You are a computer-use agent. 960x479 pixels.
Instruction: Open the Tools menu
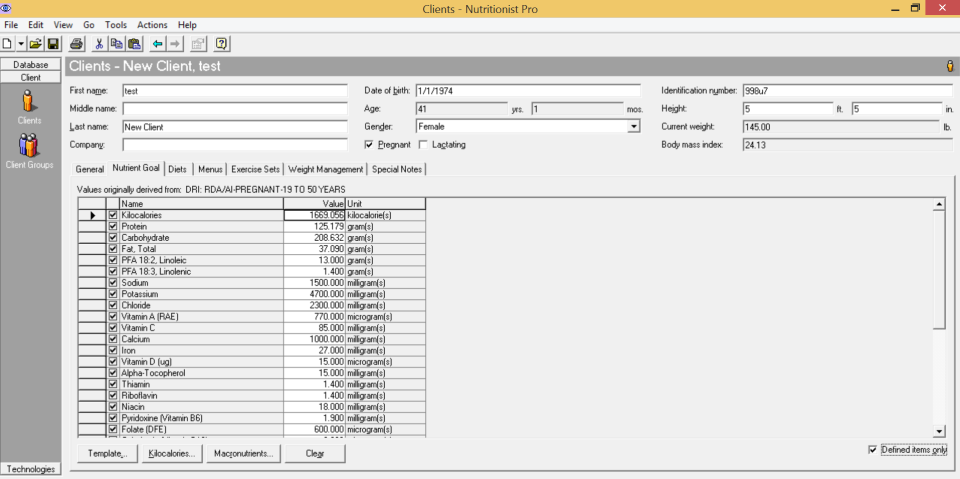pyautogui.click(x=116, y=25)
